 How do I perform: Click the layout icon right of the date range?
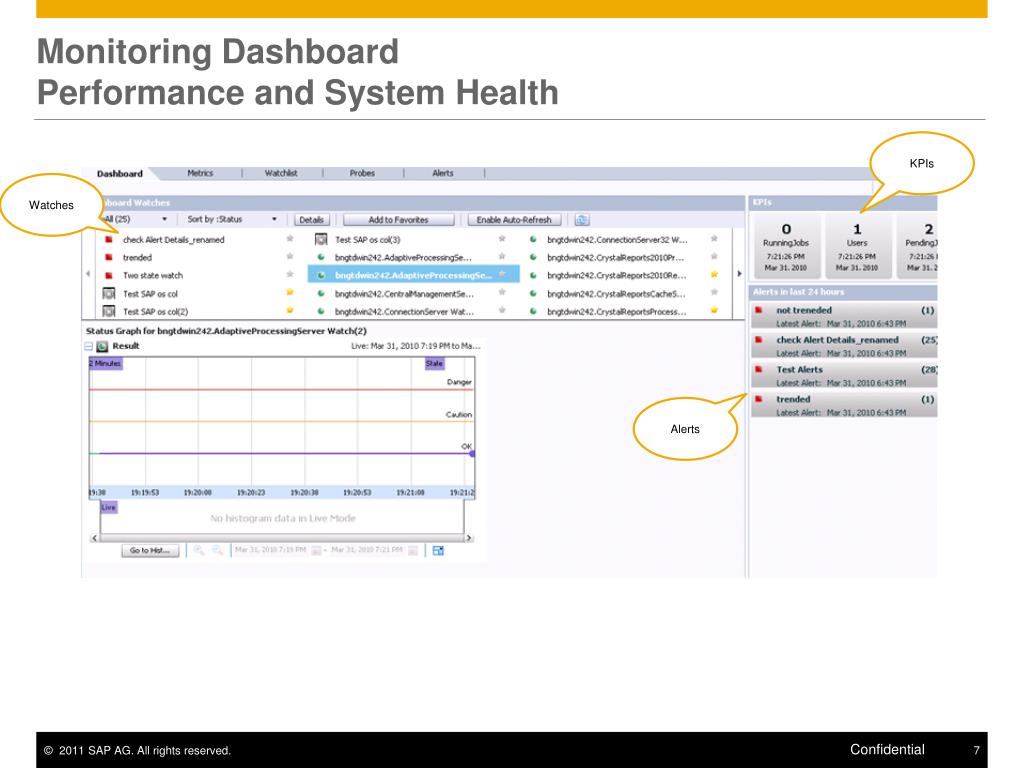click(438, 551)
